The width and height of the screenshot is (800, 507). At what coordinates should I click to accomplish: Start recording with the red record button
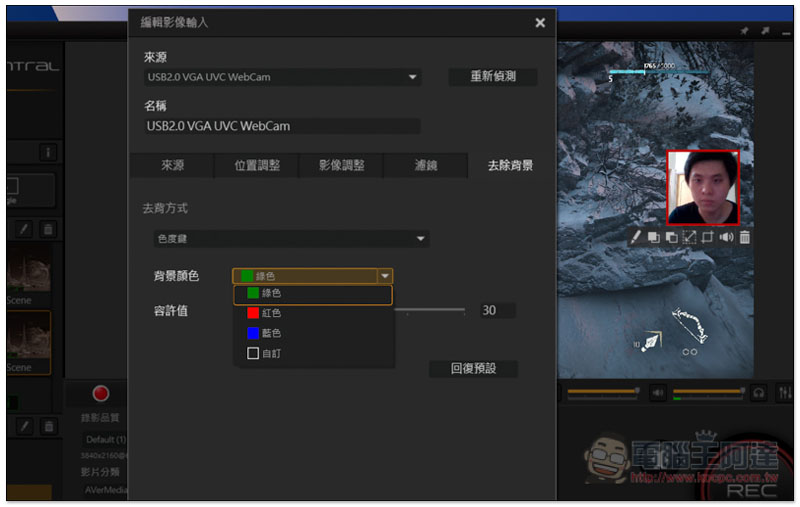[x=101, y=393]
